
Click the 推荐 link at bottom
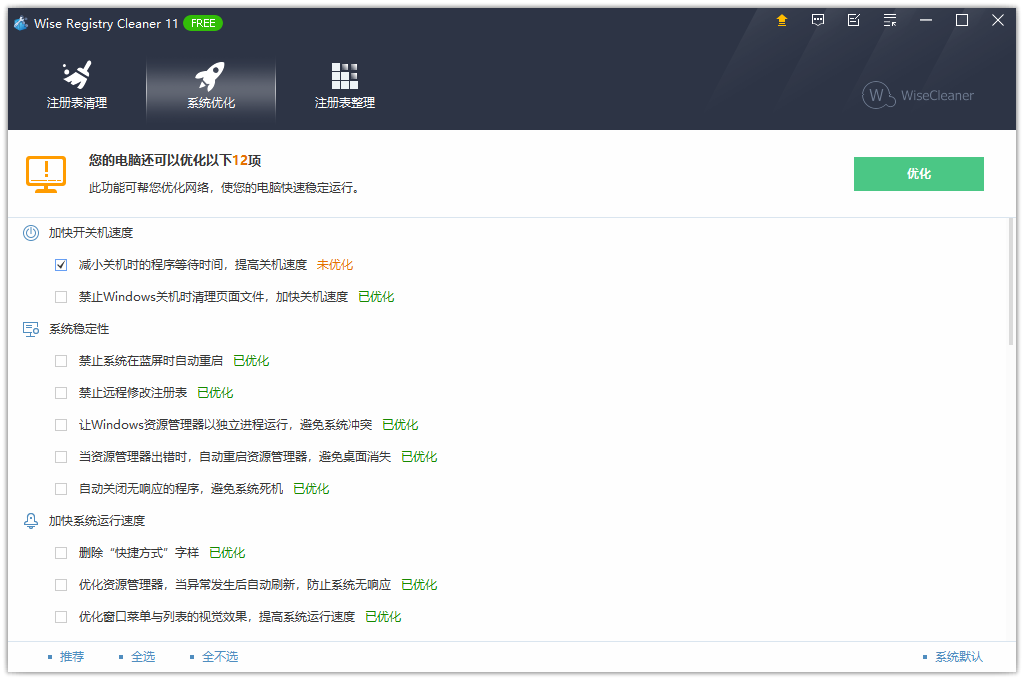point(72,657)
